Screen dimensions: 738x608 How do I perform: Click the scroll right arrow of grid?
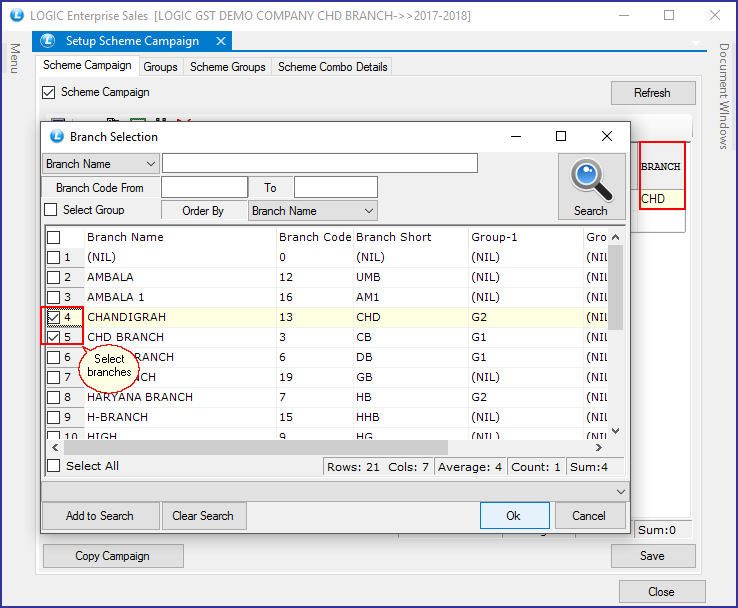(599, 448)
